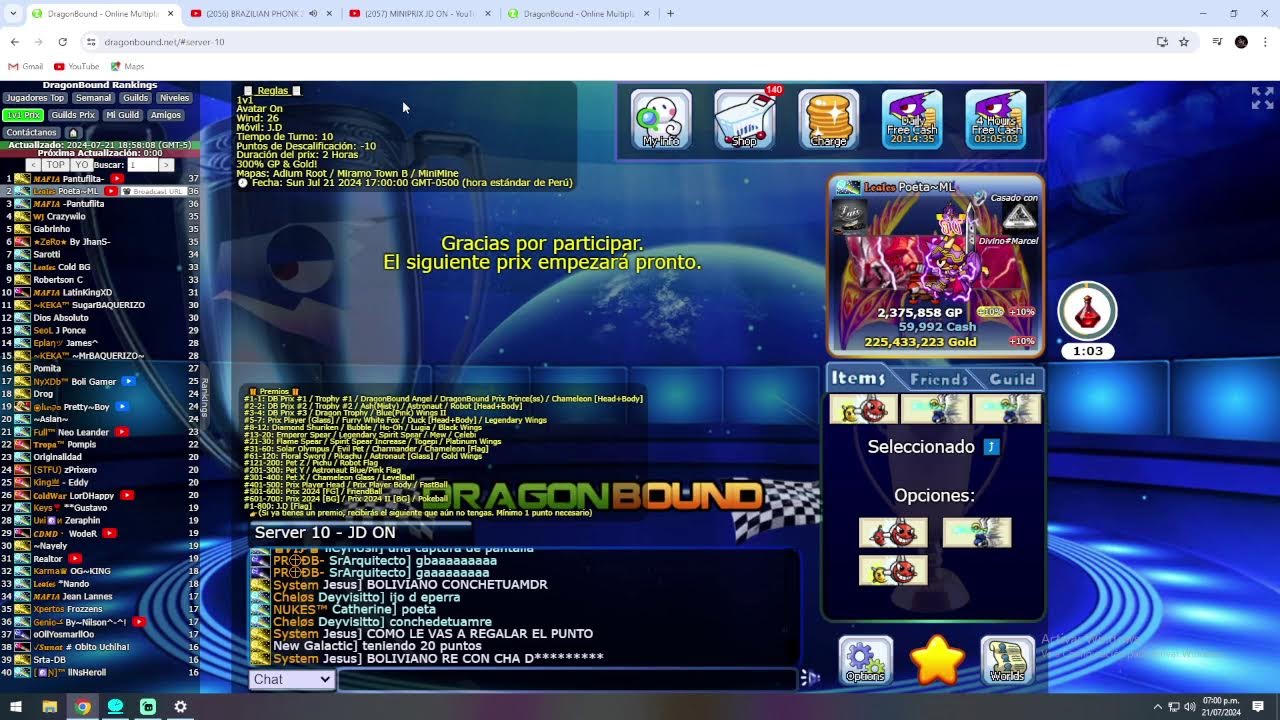This screenshot has height=720, width=1280.
Task: Claim the 4 Hours Free Cash reward
Action: (x=996, y=120)
